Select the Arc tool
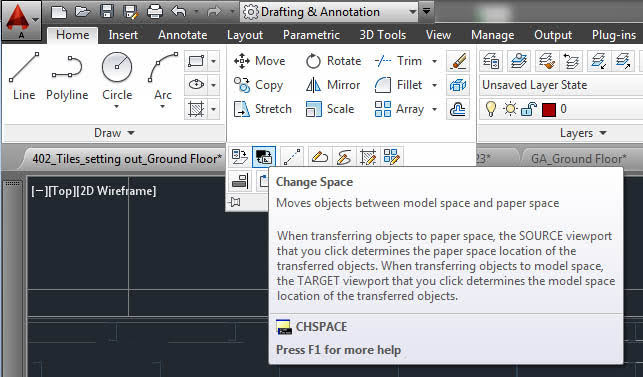 [163, 76]
